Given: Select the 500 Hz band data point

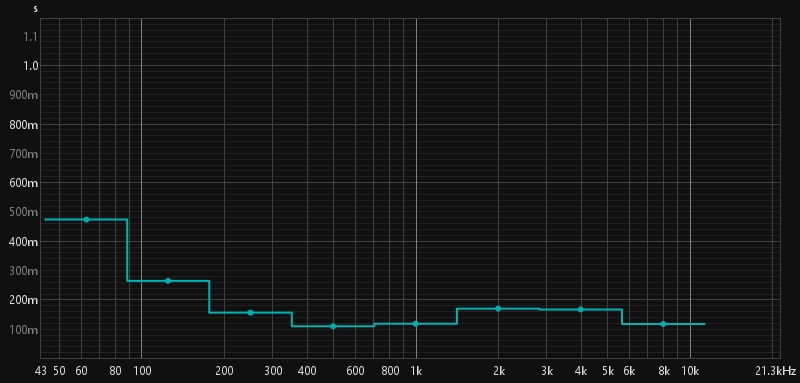Looking at the screenshot, I should pos(333,326).
